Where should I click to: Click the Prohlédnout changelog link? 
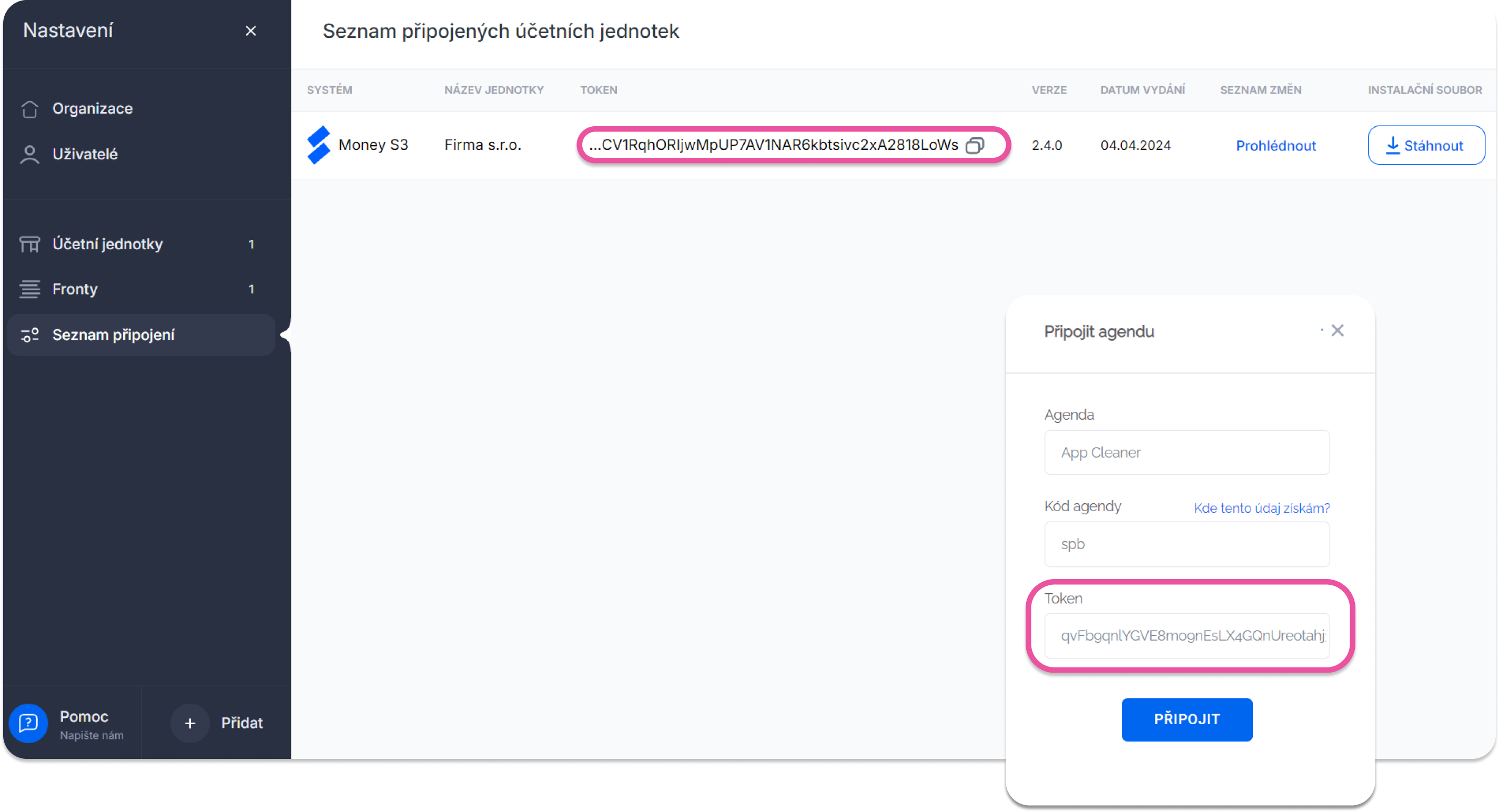(1275, 146)
